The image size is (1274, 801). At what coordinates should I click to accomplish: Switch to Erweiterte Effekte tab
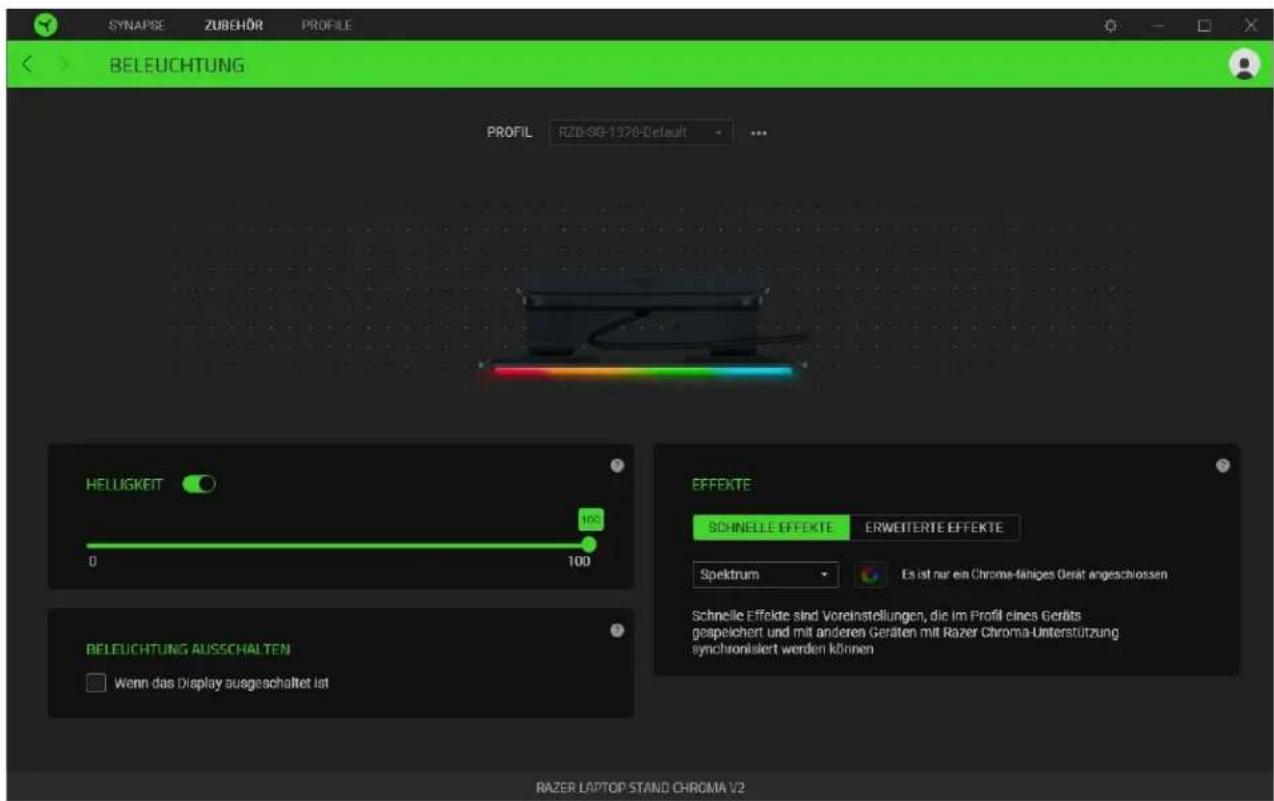point(934,527)
